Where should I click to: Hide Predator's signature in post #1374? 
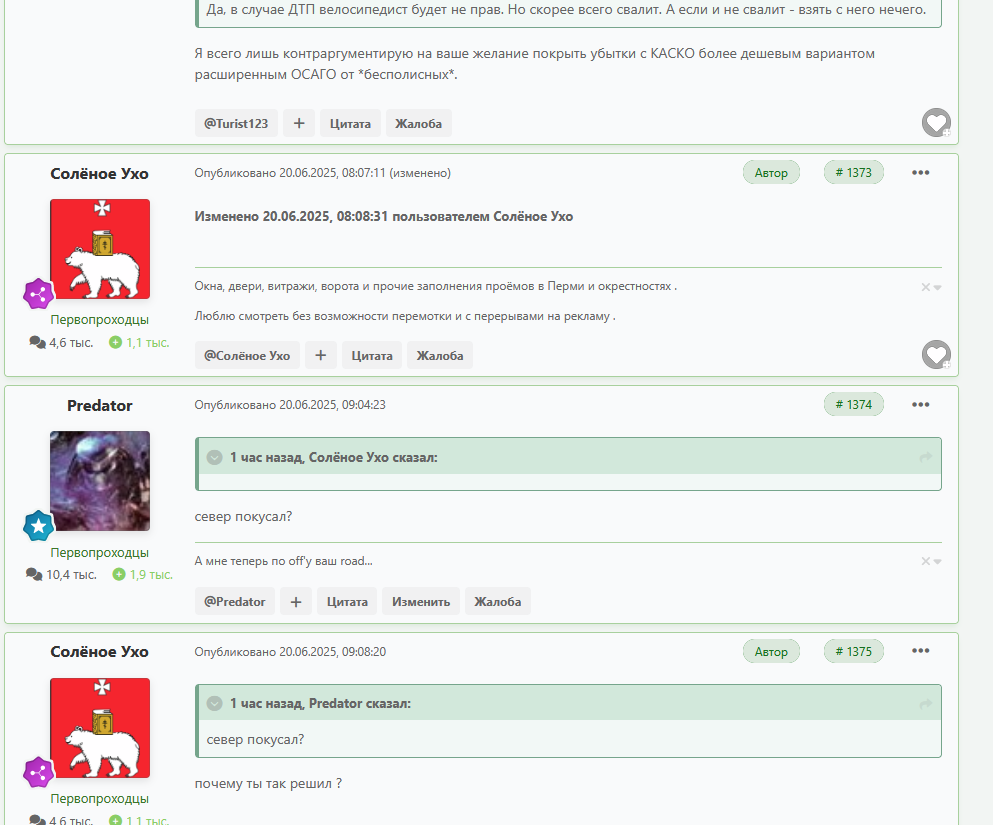(931, 561)
